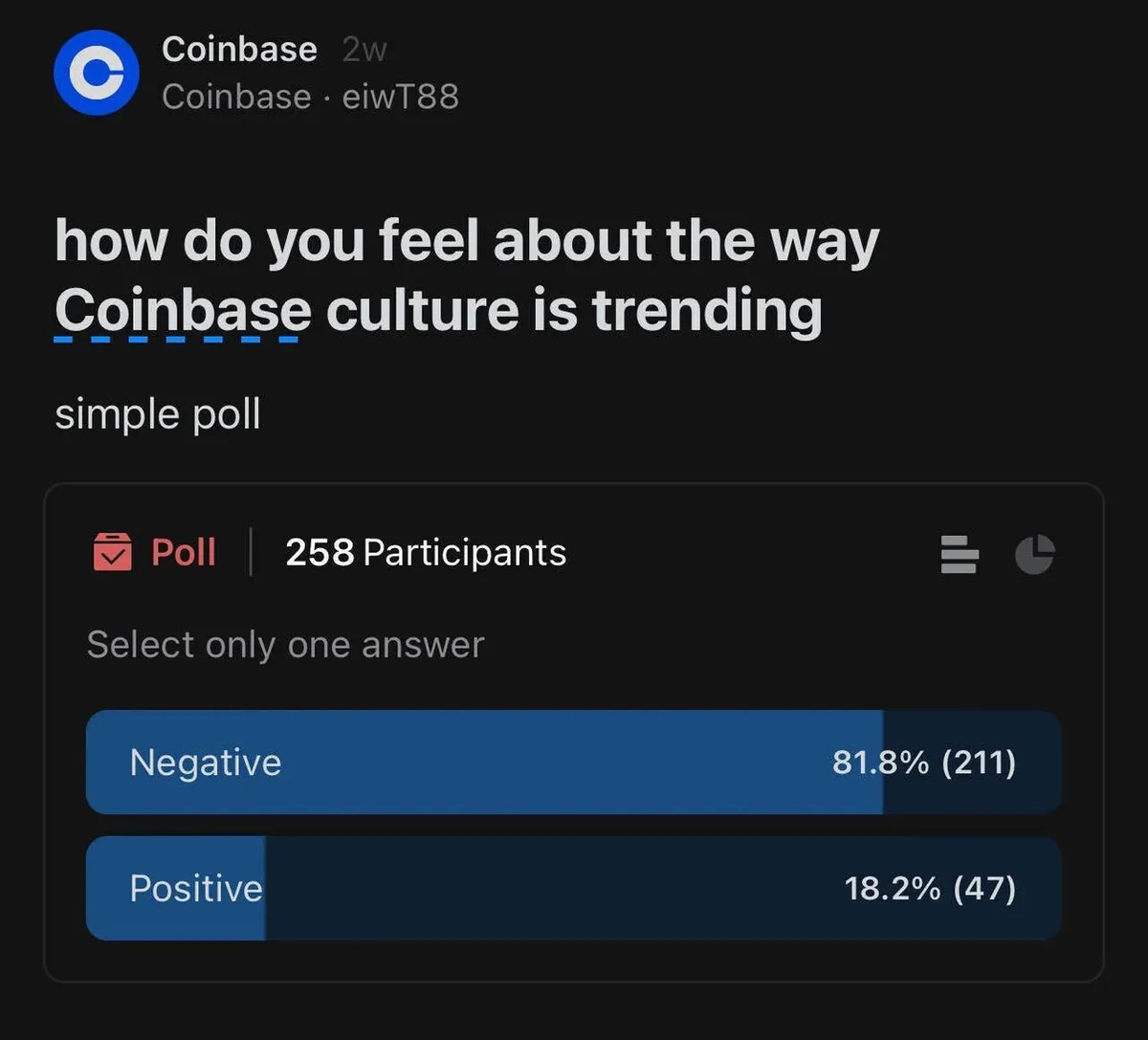1148x1040 pixels.
Task: Open the underlined Coinbase link in title
Action: 183,310
